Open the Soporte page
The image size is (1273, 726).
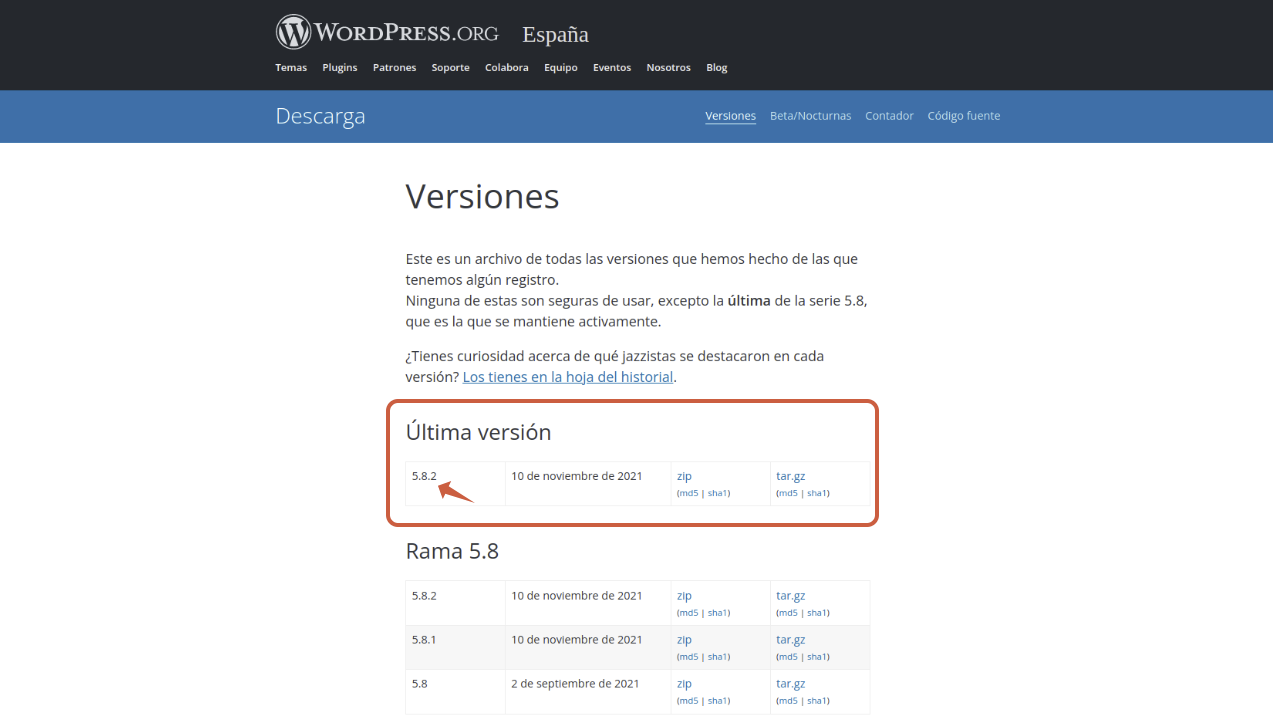coord(450,68)
